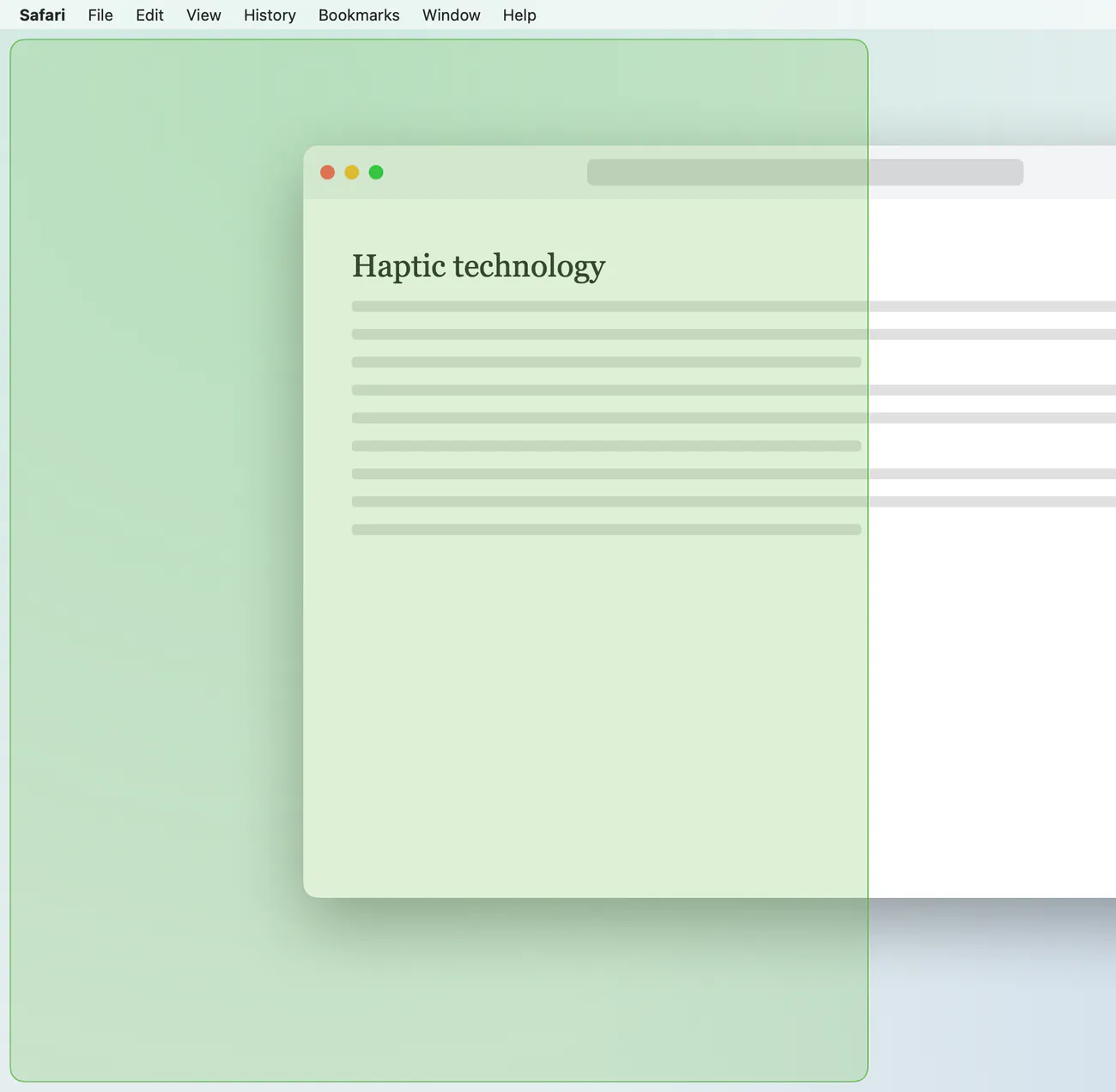Minimize the Safari window with yellow button
This screenshot has height=1092, width=1116.
[352, 172]
